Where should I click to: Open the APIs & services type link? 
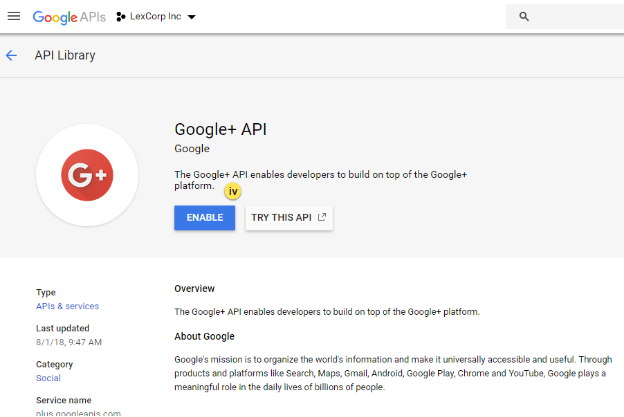pyautogui.click(x=67, y=306)
